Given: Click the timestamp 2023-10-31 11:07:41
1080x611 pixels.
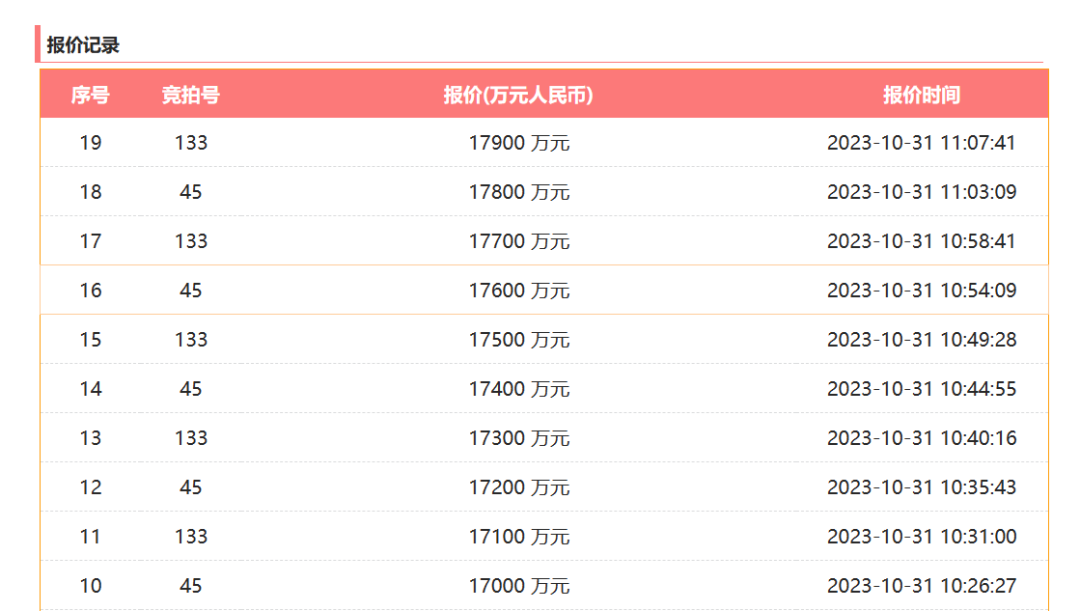Looking at the screenshot, I should 921,143.
